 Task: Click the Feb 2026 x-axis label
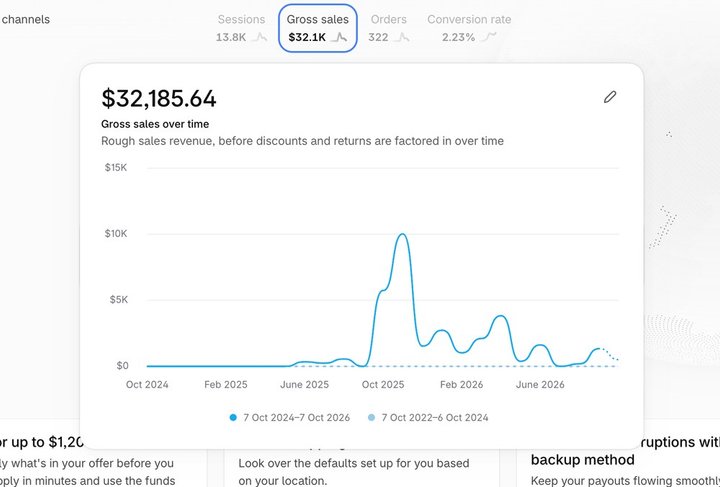point(461,385)
